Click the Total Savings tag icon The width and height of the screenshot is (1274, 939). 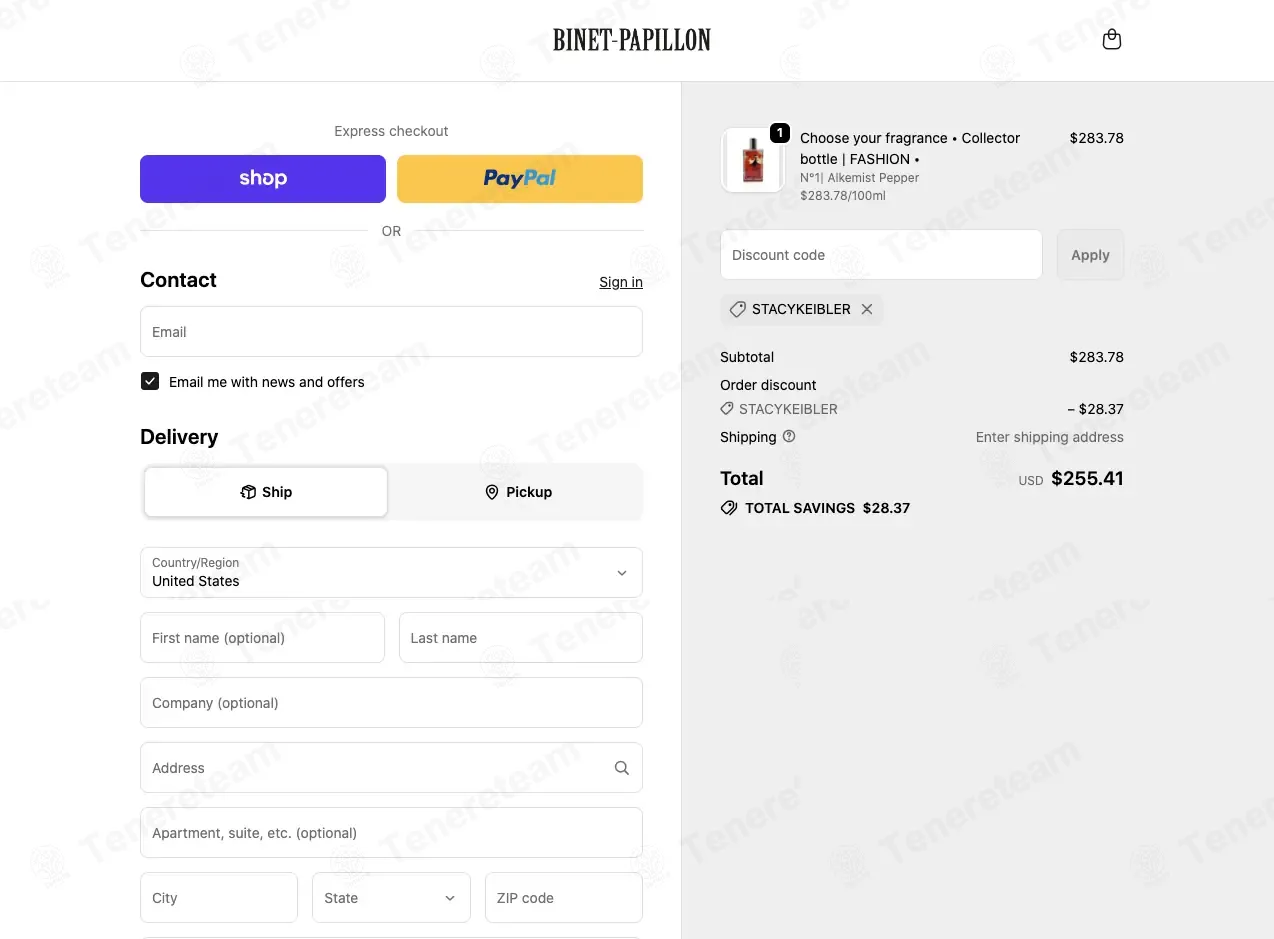pos(729,508)
